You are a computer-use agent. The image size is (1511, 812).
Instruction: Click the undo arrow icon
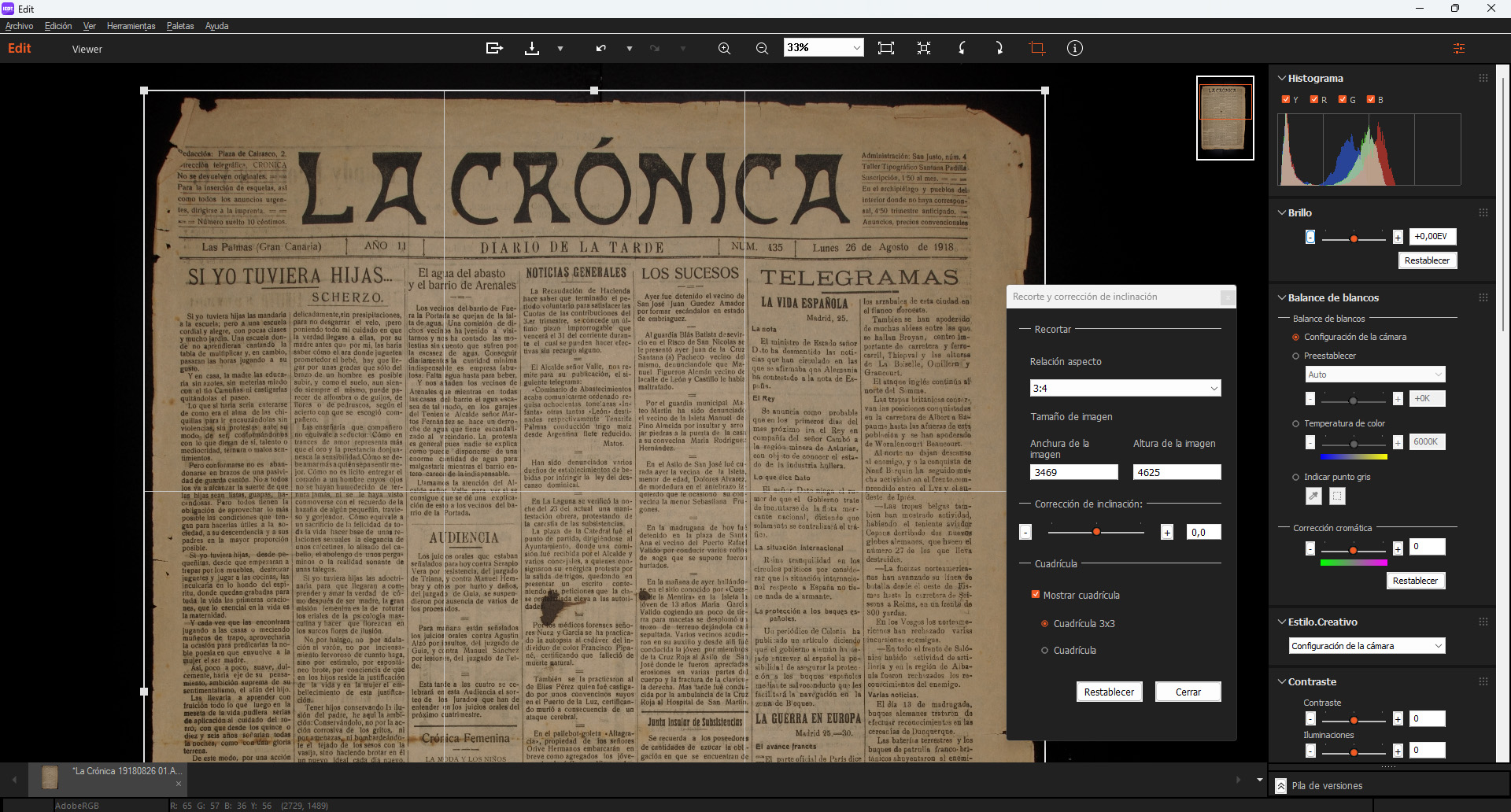[x=601, y=48]
